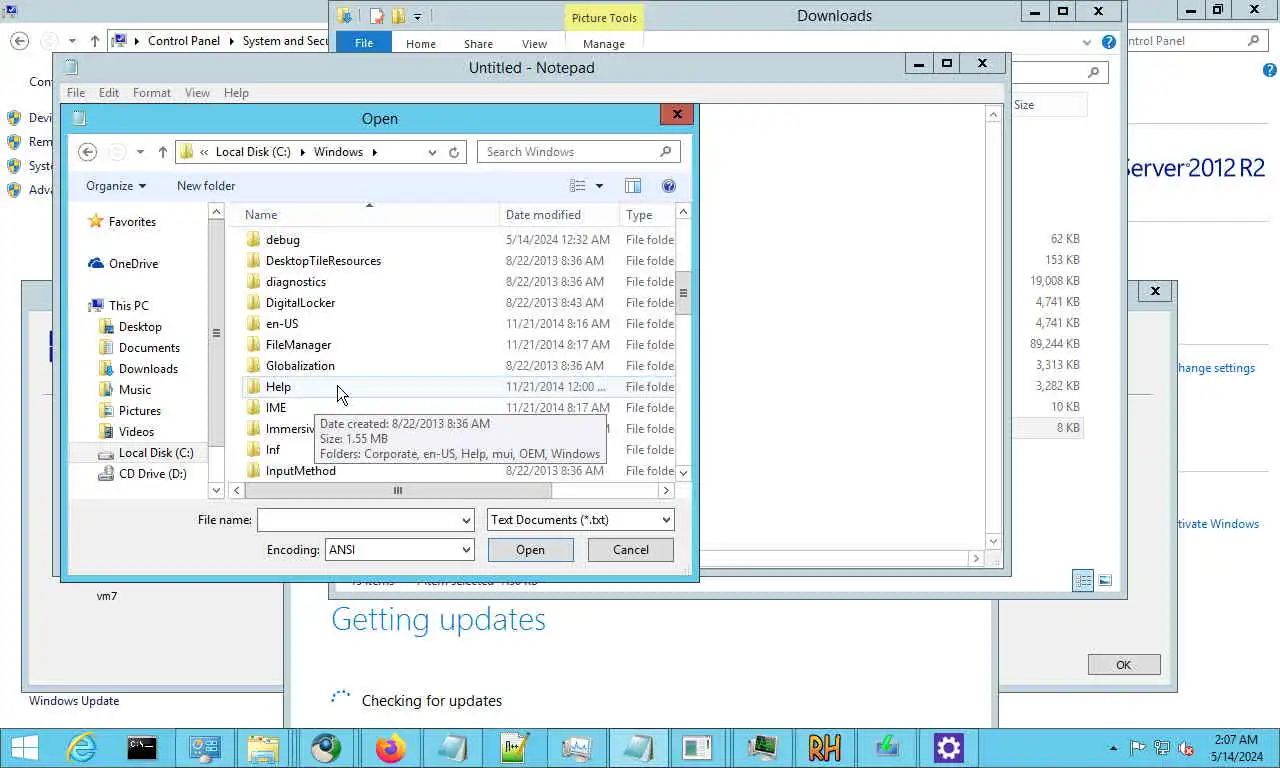1280x768 pixels.
Task: Expand the address bar history dropdown
Action: pos(432,152)
